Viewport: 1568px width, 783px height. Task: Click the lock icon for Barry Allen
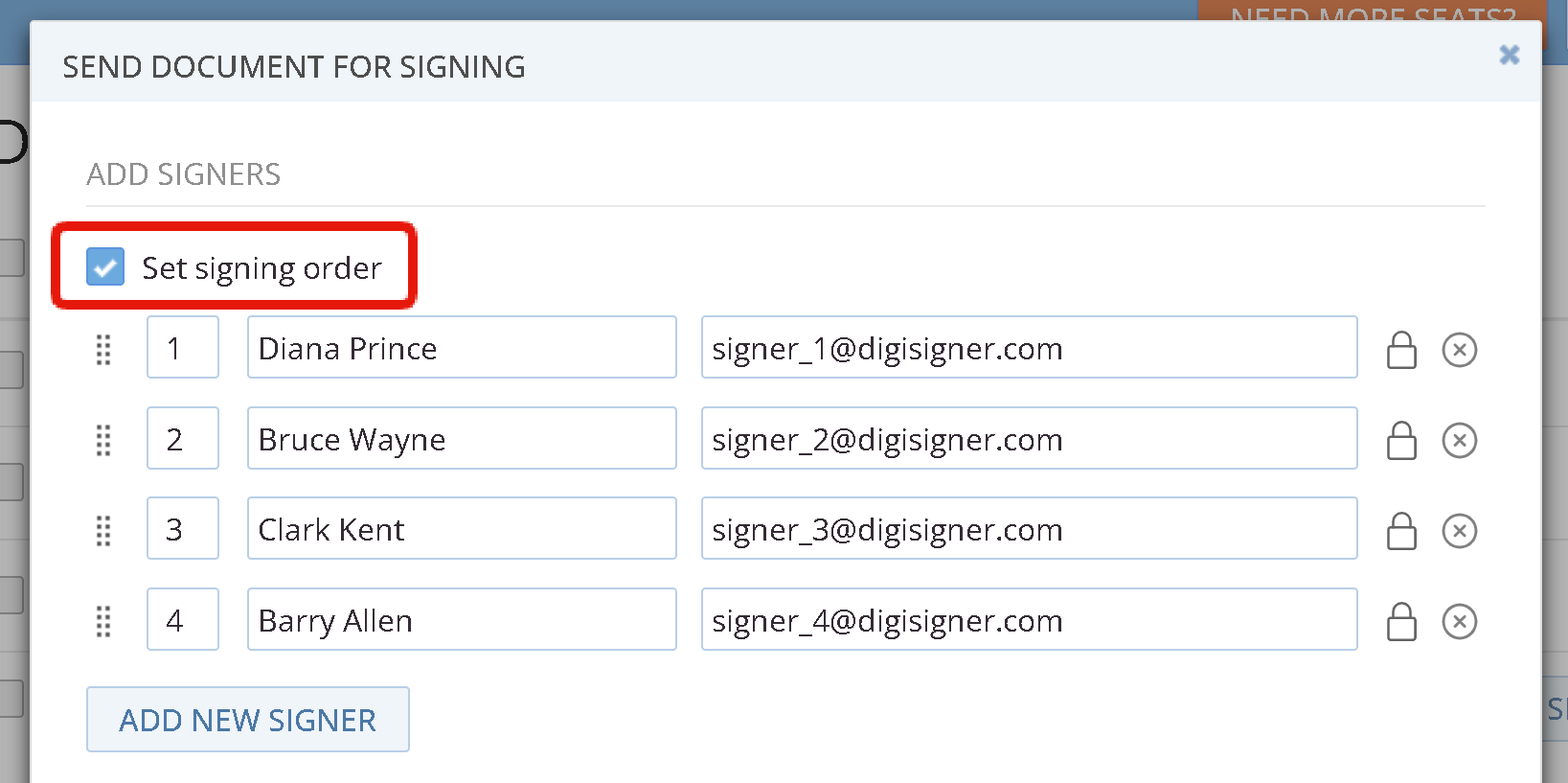click(x=1401, y=622)
